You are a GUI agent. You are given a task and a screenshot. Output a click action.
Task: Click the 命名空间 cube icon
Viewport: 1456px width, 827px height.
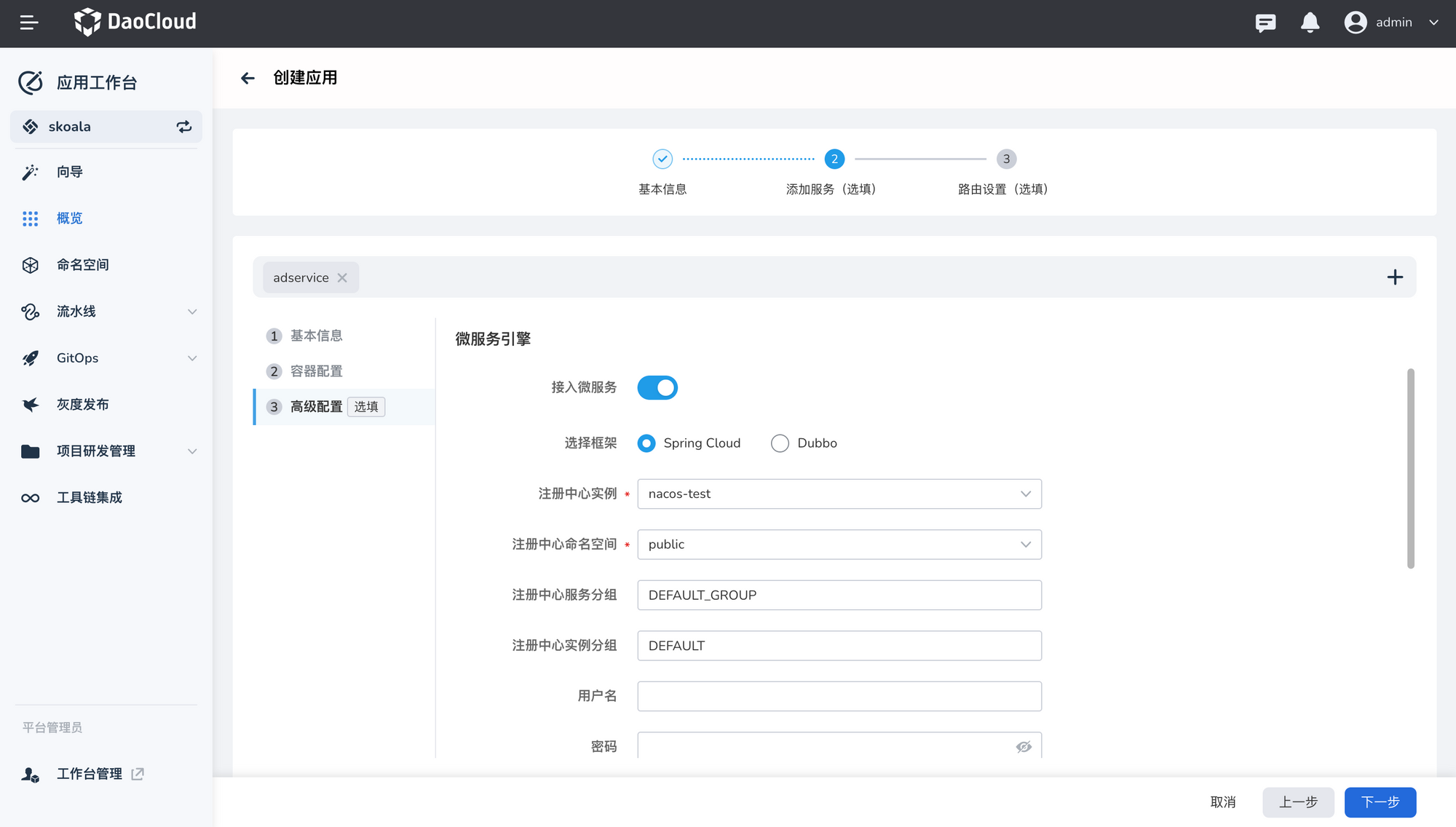coord(30,265)
